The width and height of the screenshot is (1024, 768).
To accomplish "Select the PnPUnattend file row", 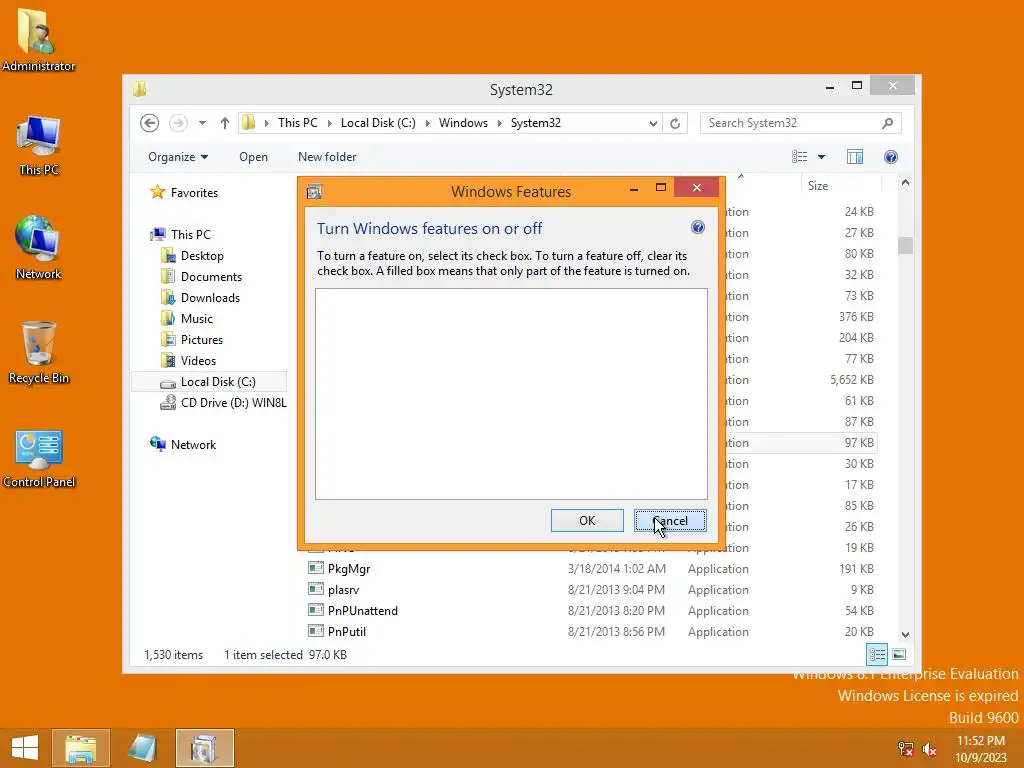I will [592, 611].
